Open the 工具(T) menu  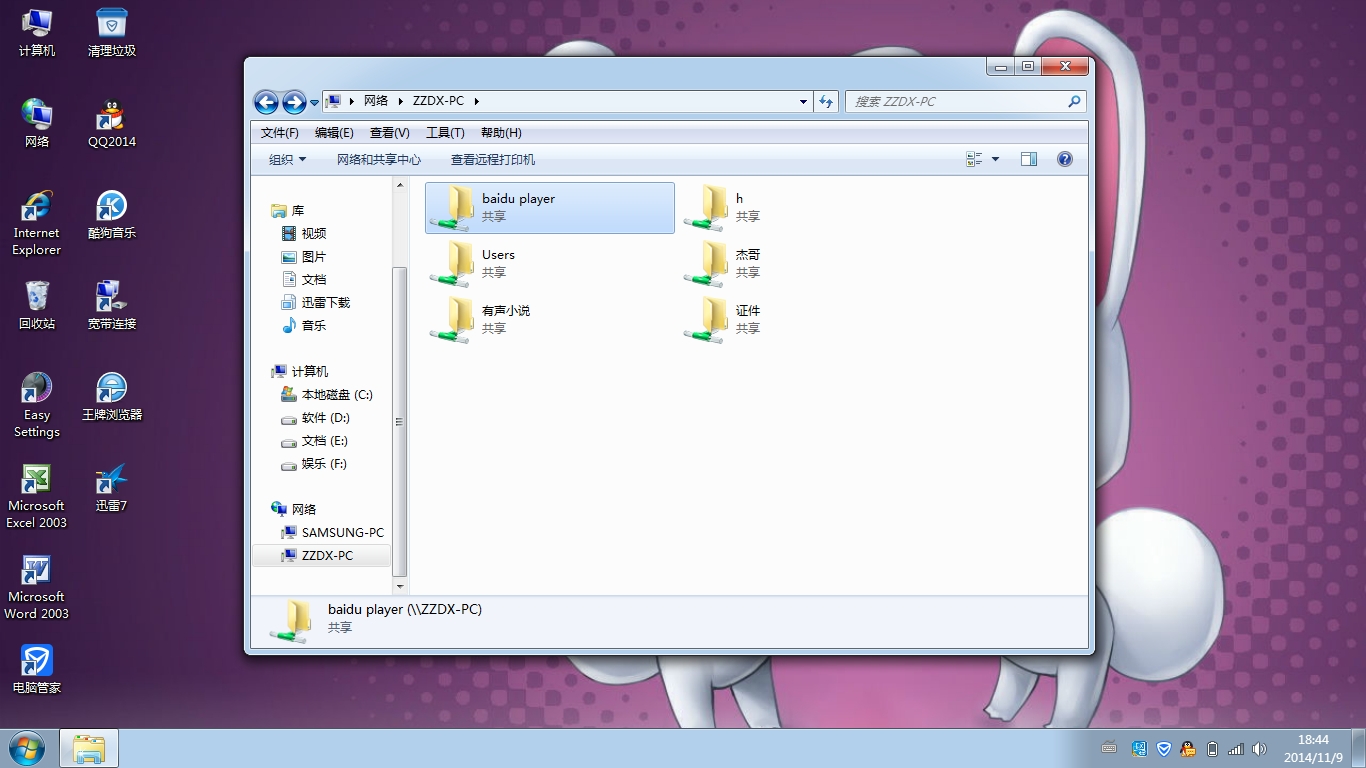tap(445, 132)
